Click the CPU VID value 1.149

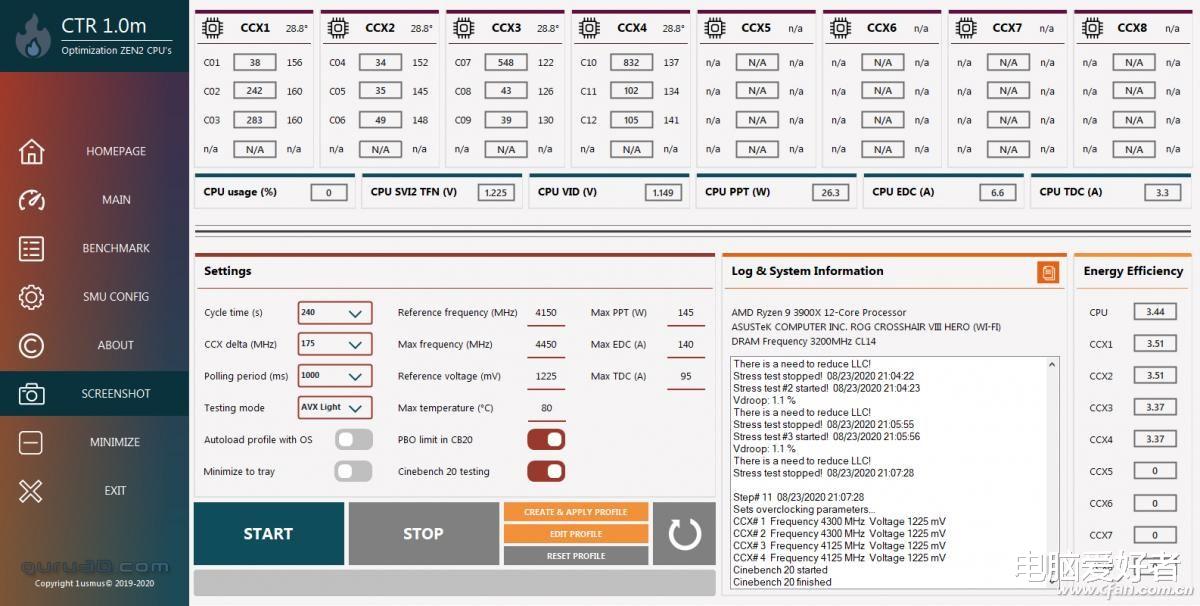663,193
